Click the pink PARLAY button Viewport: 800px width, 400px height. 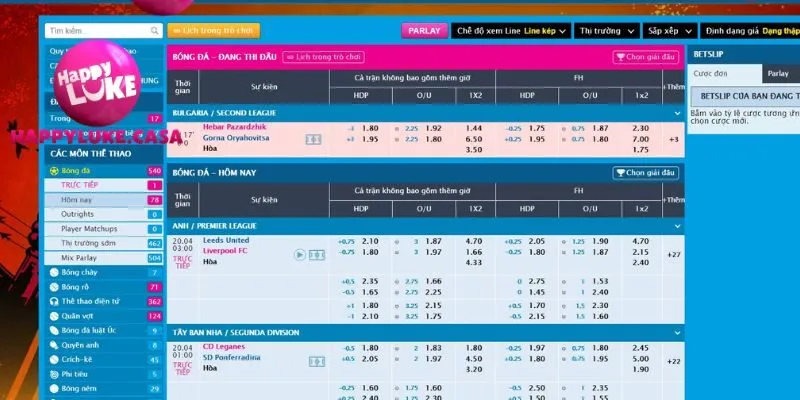[424, 31]
